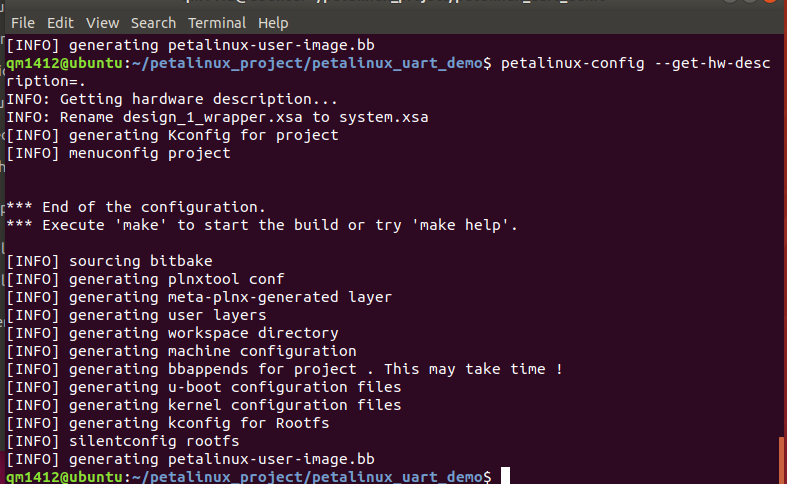Viewport: 787px width, 484px height.
Task: Open the File menu
Action: (23, 23)
